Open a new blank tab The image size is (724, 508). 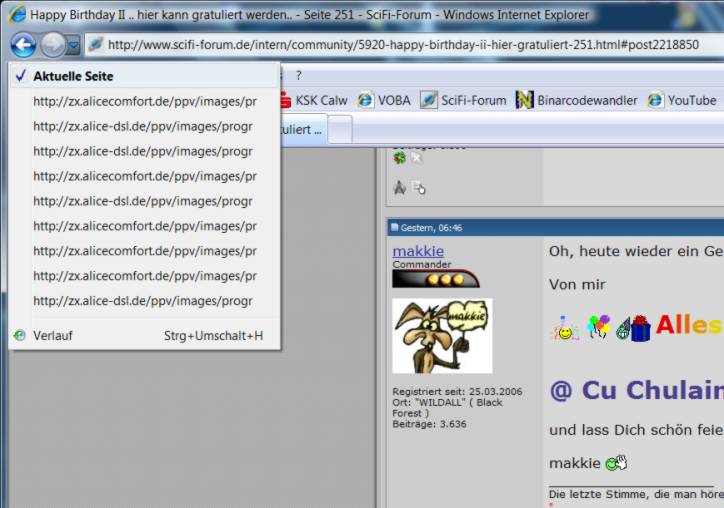[x=340, y=129]
